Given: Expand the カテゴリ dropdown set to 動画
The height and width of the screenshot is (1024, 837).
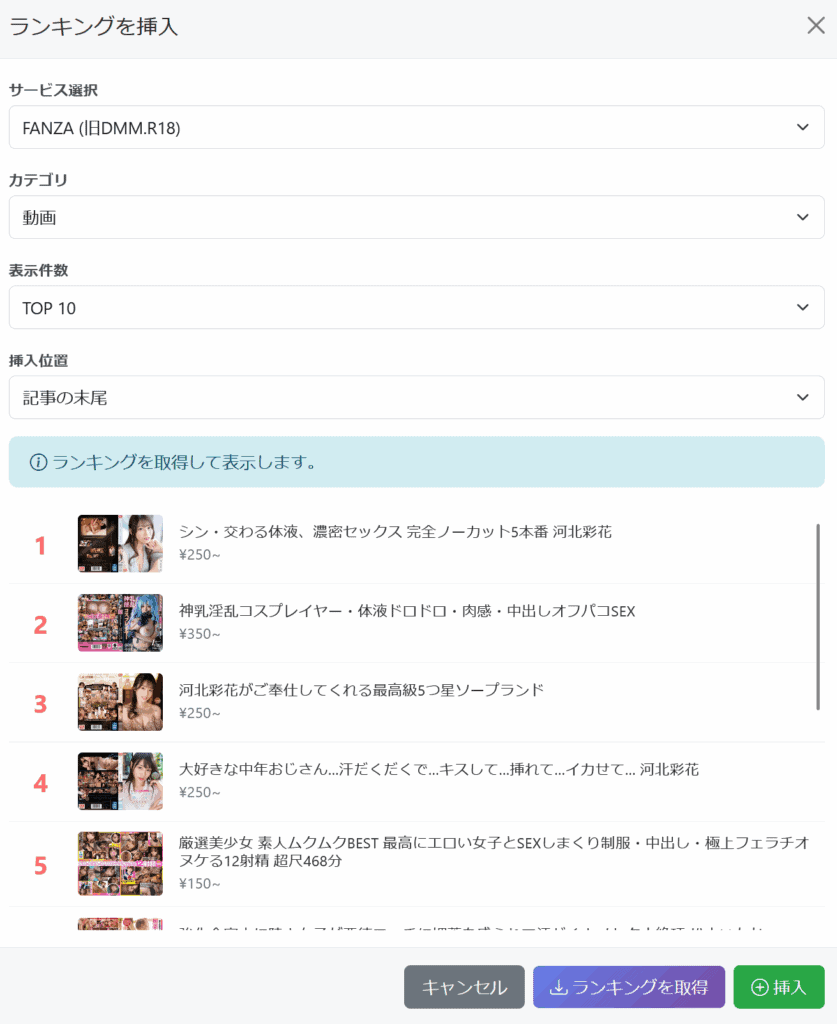Looking at the screenshot, I should 417,217.
